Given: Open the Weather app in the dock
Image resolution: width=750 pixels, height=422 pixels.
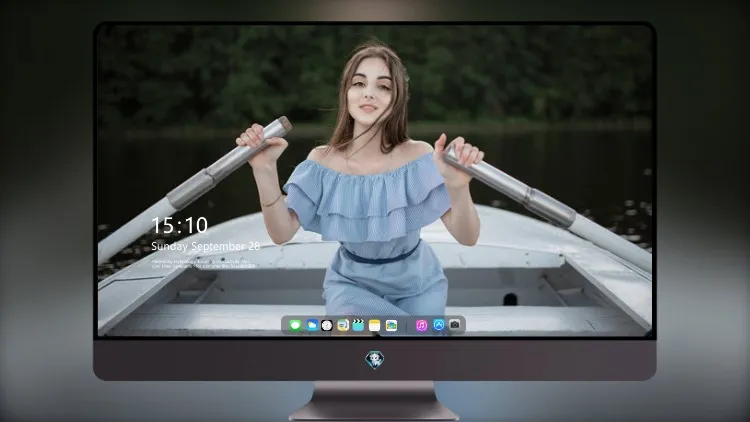Looking at the screenshot, I should click(312, 325).
